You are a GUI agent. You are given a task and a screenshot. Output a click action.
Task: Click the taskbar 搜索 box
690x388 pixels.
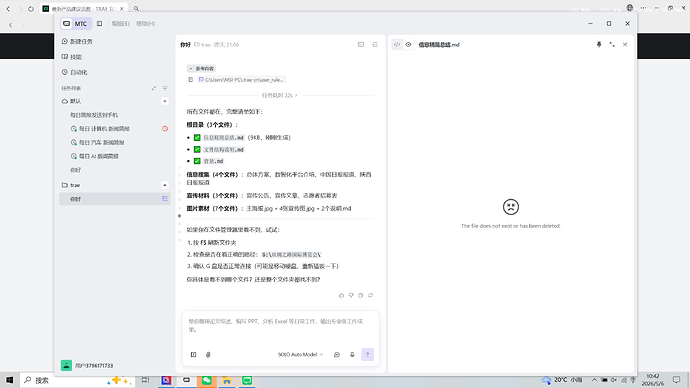point(76,380)
